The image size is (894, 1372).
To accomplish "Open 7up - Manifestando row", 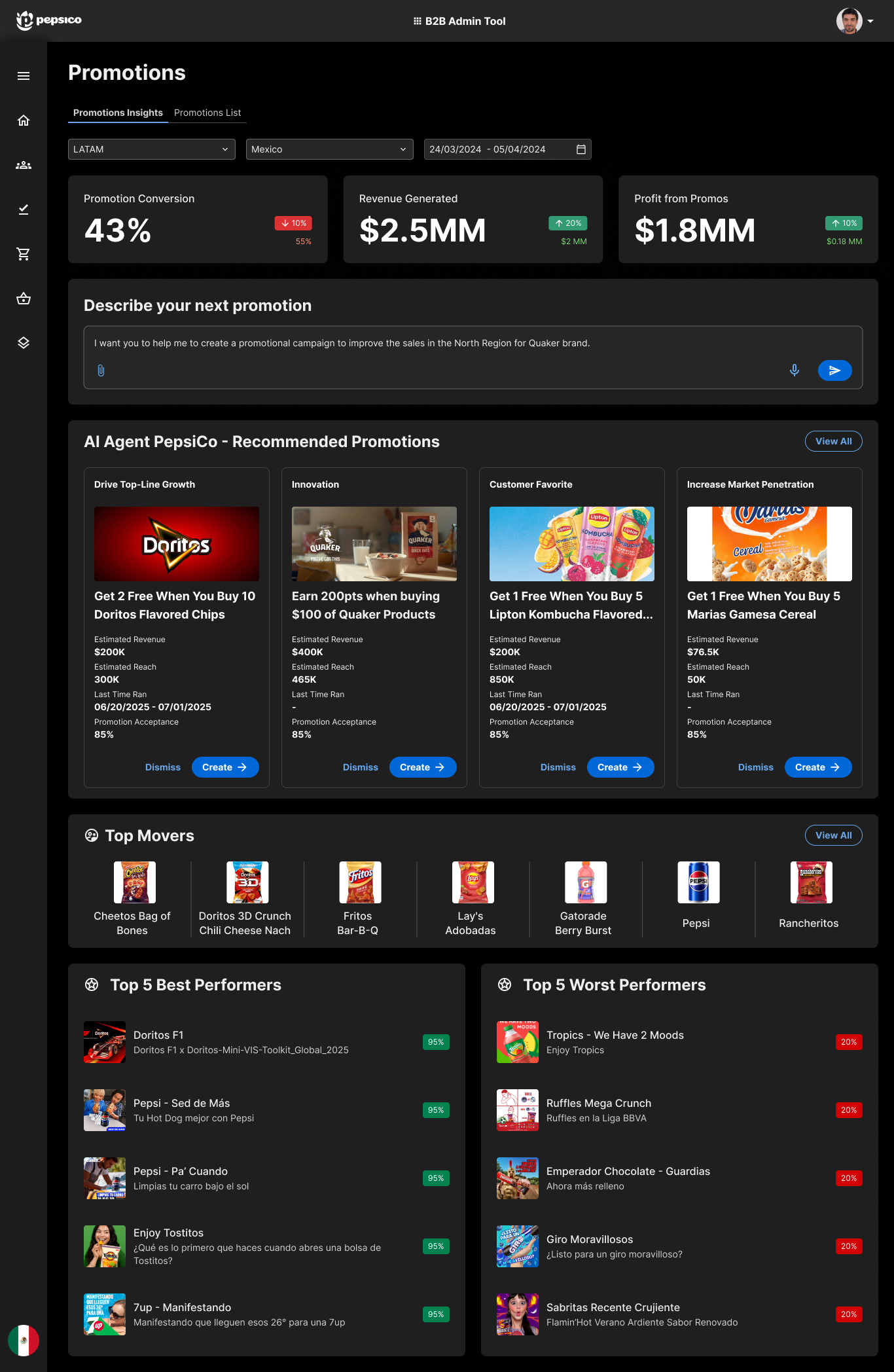I will point(266,1314).
